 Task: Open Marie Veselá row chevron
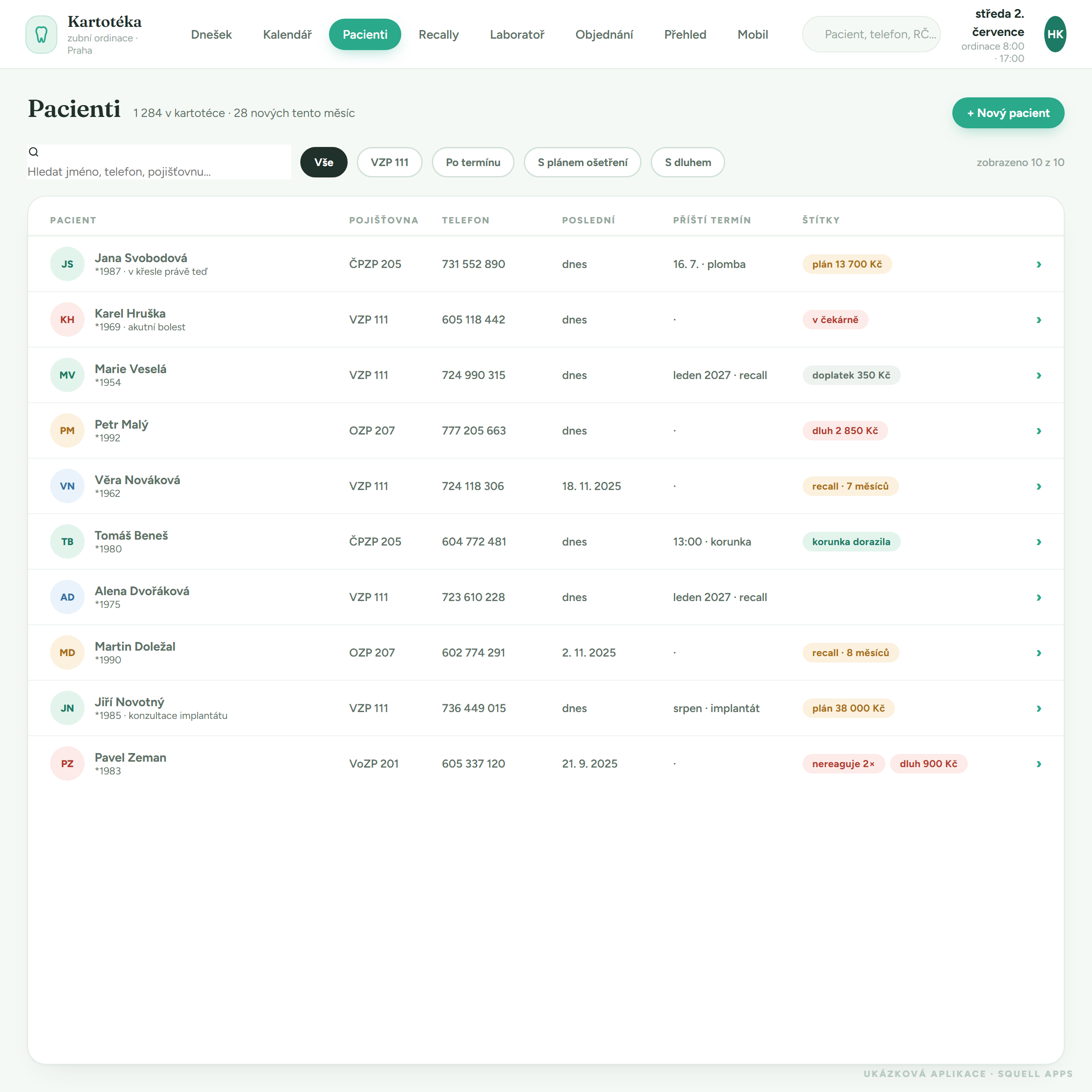[x=1038, y=375]
